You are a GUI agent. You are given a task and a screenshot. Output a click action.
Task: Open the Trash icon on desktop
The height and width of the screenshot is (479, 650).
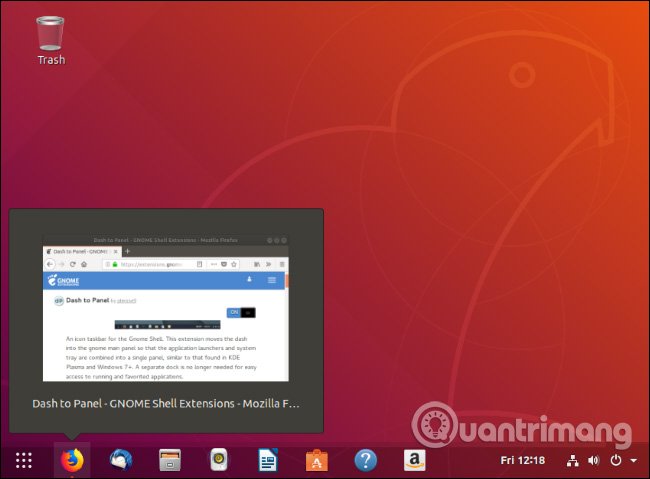pyautogui.click(x=51, y=41)
